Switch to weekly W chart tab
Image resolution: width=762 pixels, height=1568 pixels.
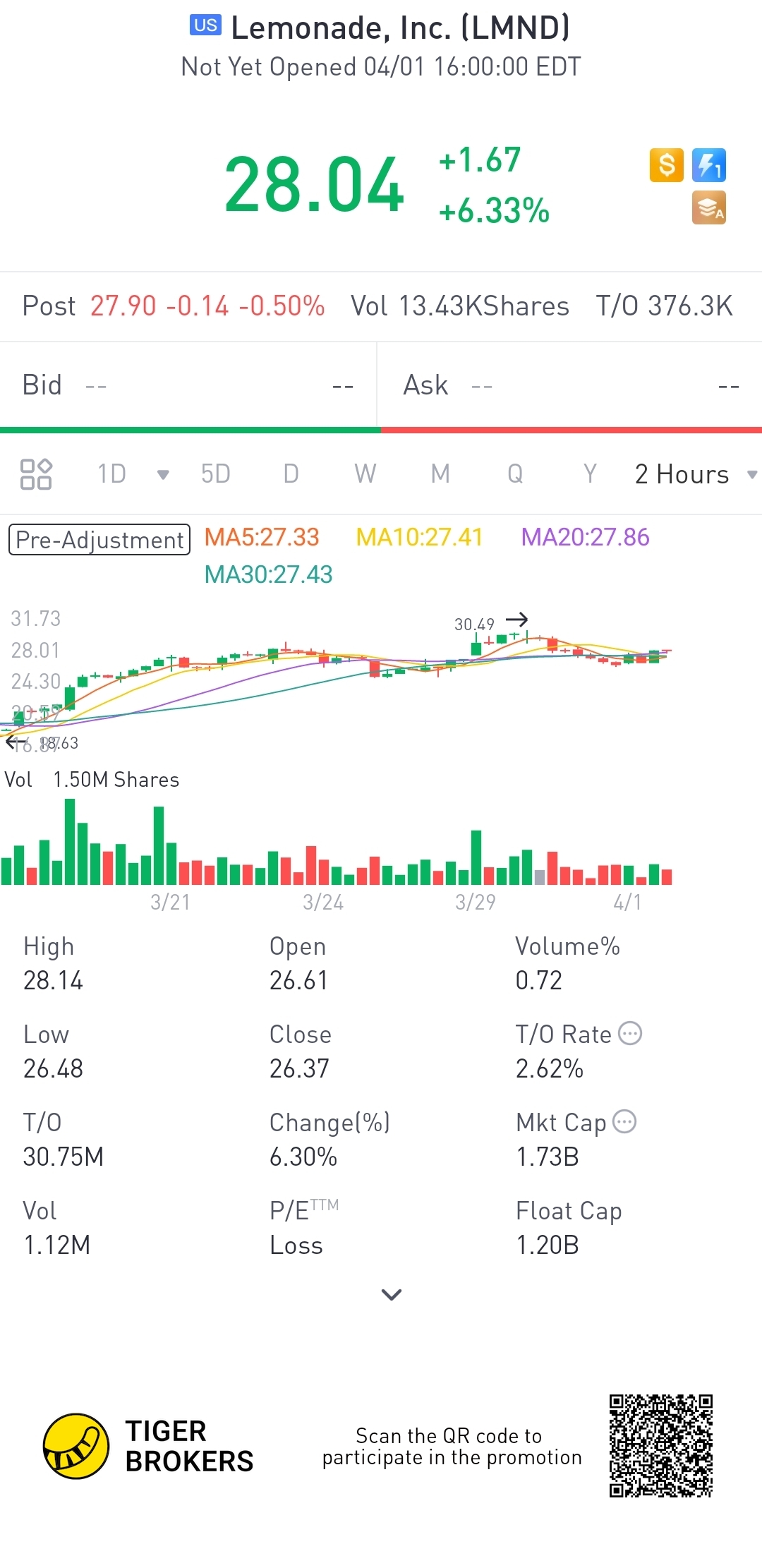point(365,474)
